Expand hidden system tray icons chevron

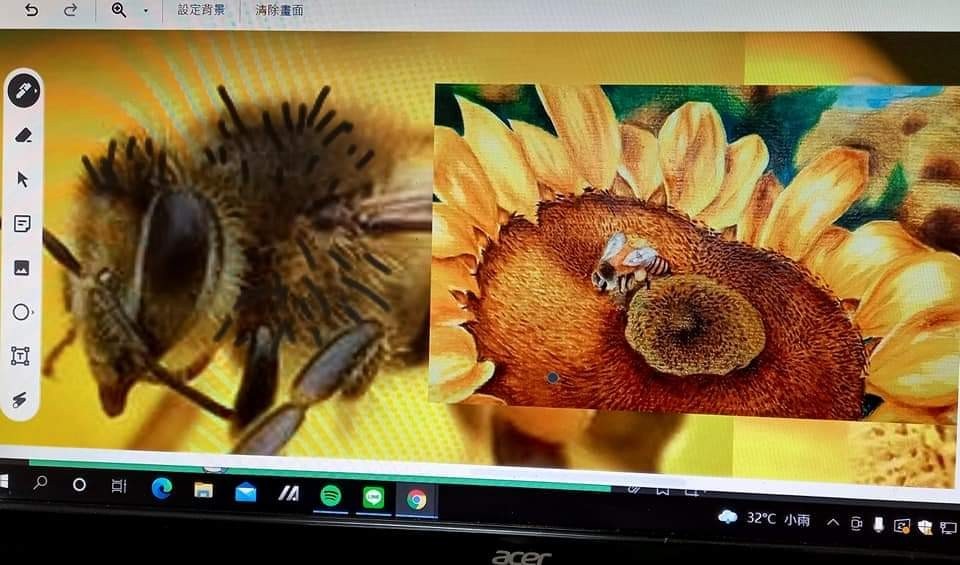click(x=833, y=522)
